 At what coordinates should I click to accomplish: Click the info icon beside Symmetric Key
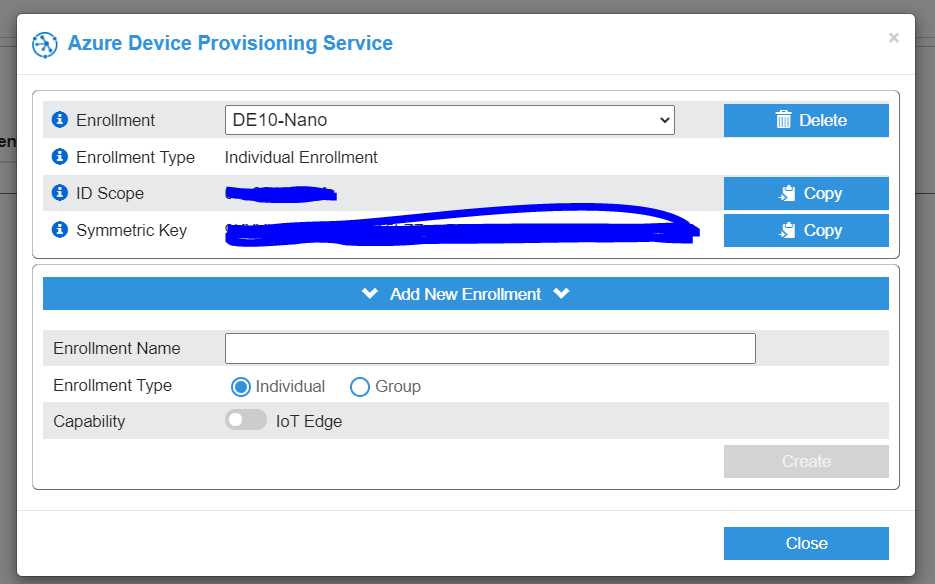pyautogui.click(x=60, y=230)
